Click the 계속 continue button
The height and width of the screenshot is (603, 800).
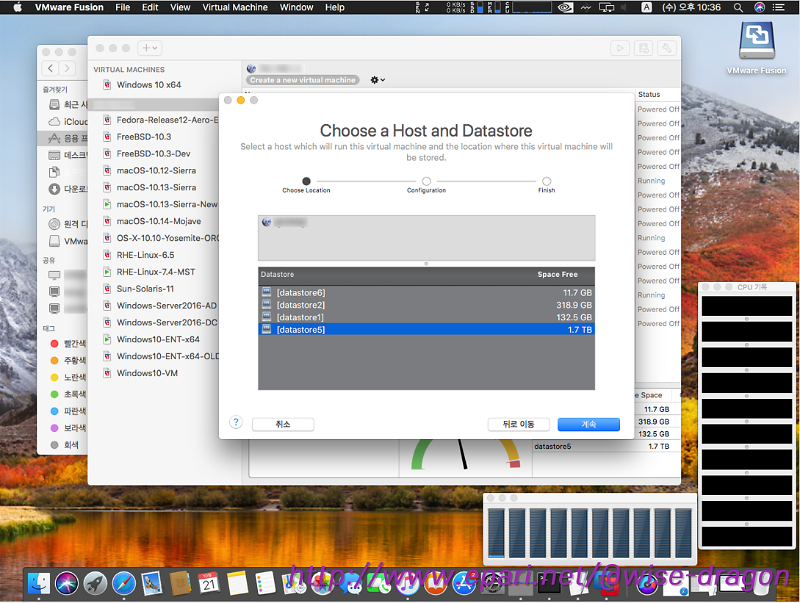tap(588, 424)
